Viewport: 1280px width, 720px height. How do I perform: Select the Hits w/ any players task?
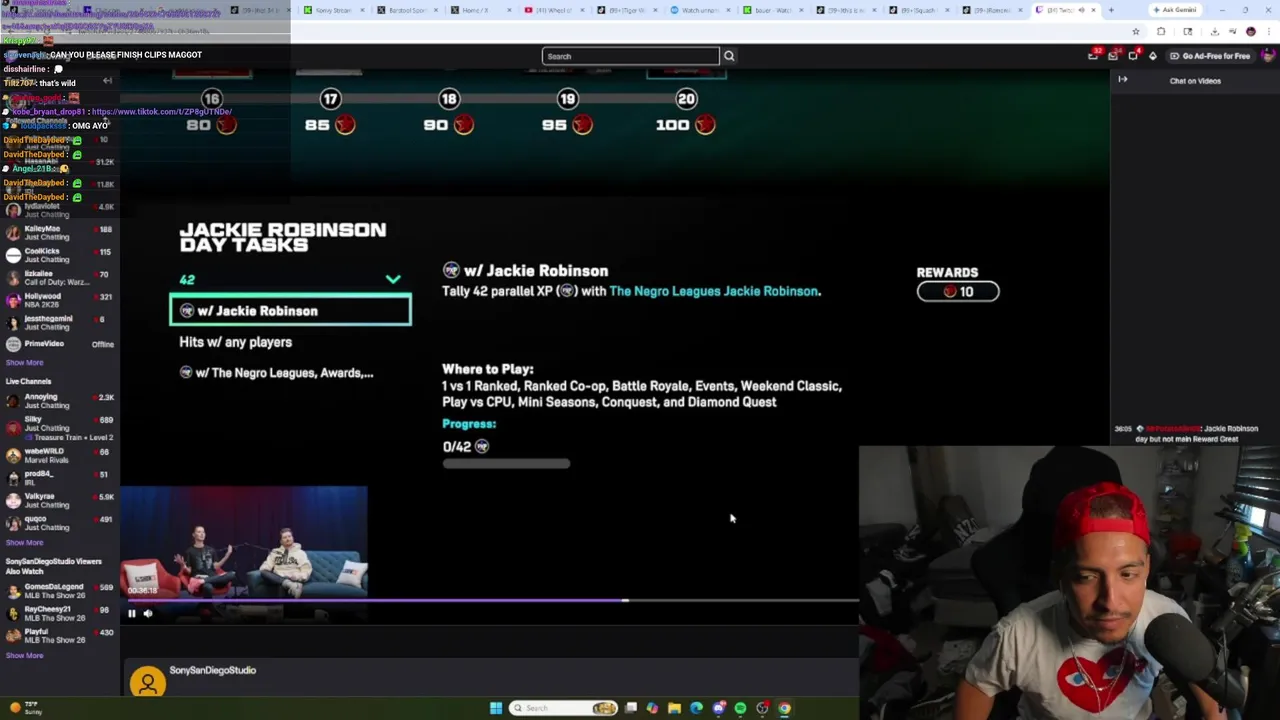click(x=235, y=342)
